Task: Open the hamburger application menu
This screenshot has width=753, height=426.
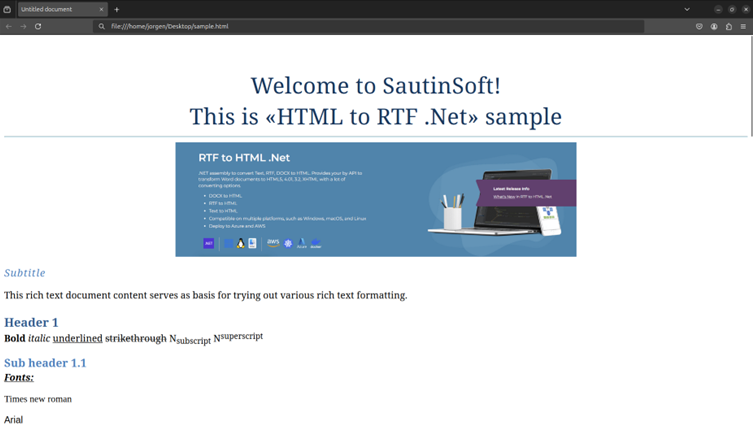Action: 743,26
